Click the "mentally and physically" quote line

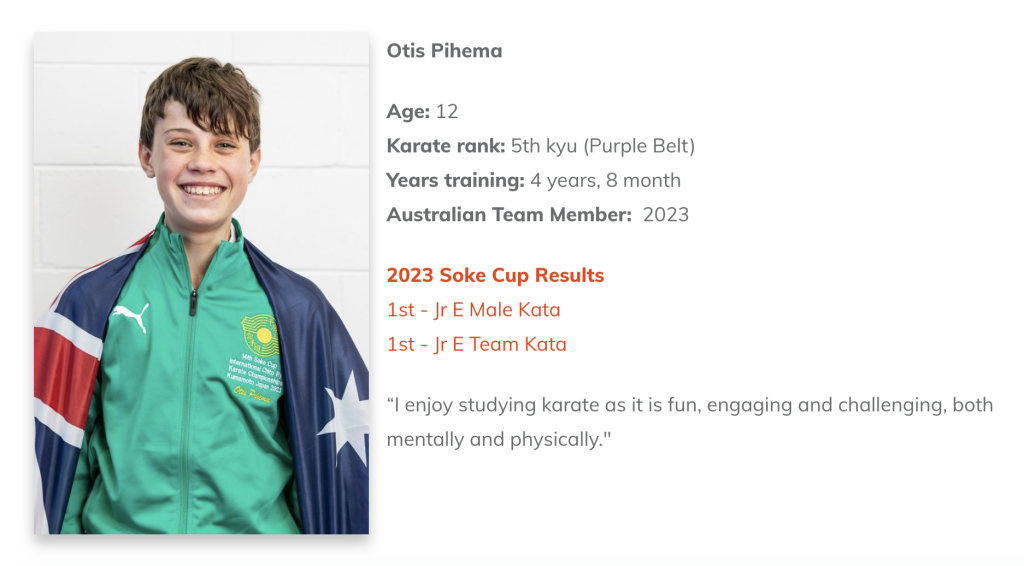(x=499, y=440)
